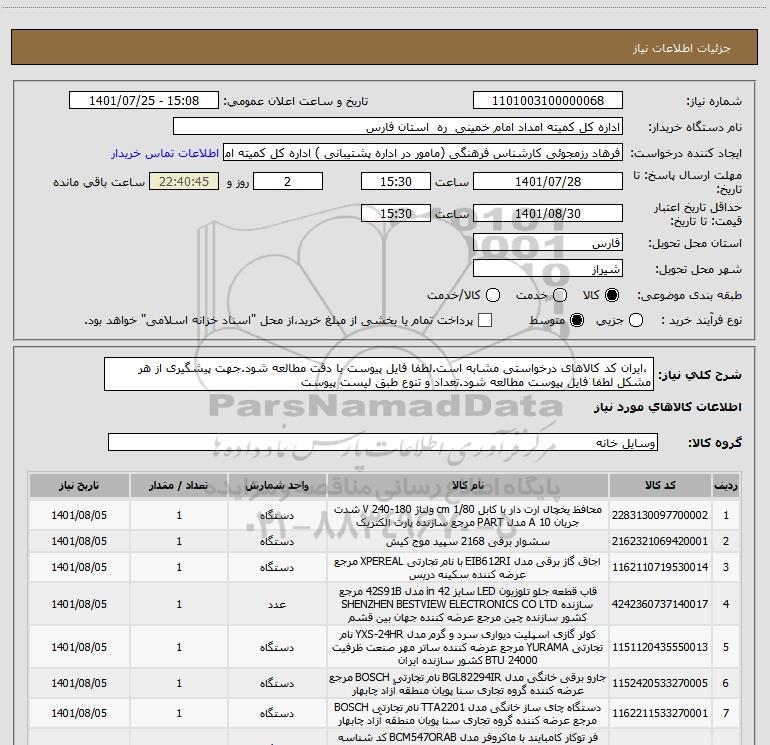Viewport: 770px width, 745px height.
Task: Click the goods group field وسایل خانه
Action: click(x=383, y=442)
